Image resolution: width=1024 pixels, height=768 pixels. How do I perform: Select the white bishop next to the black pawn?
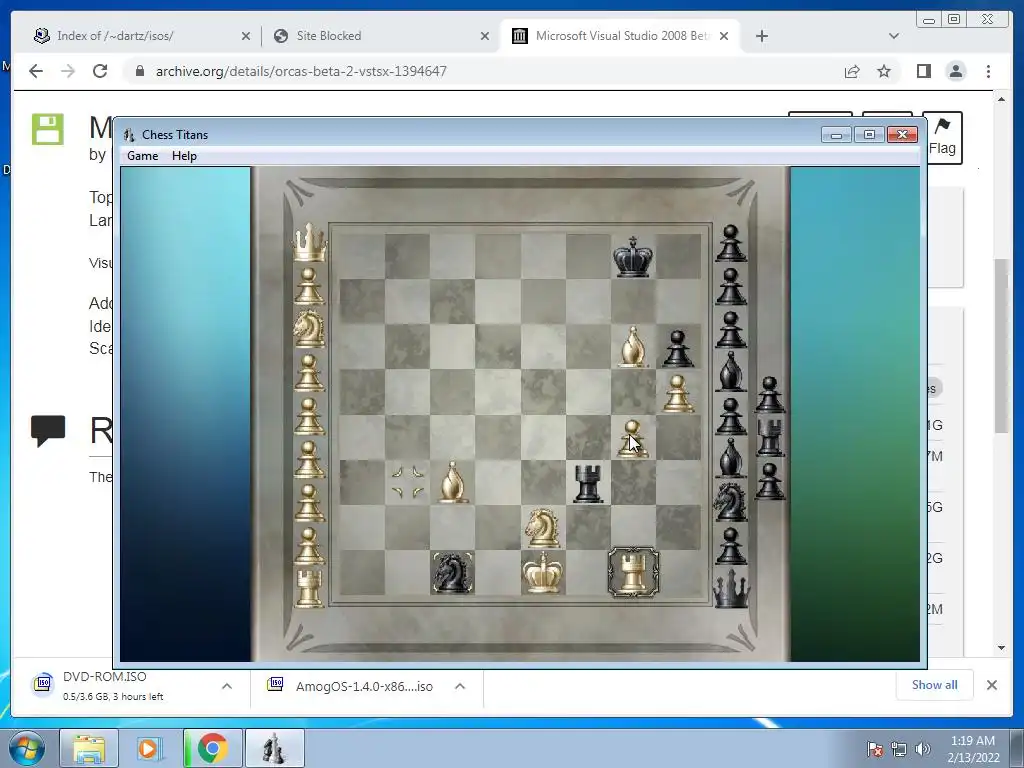632,346
